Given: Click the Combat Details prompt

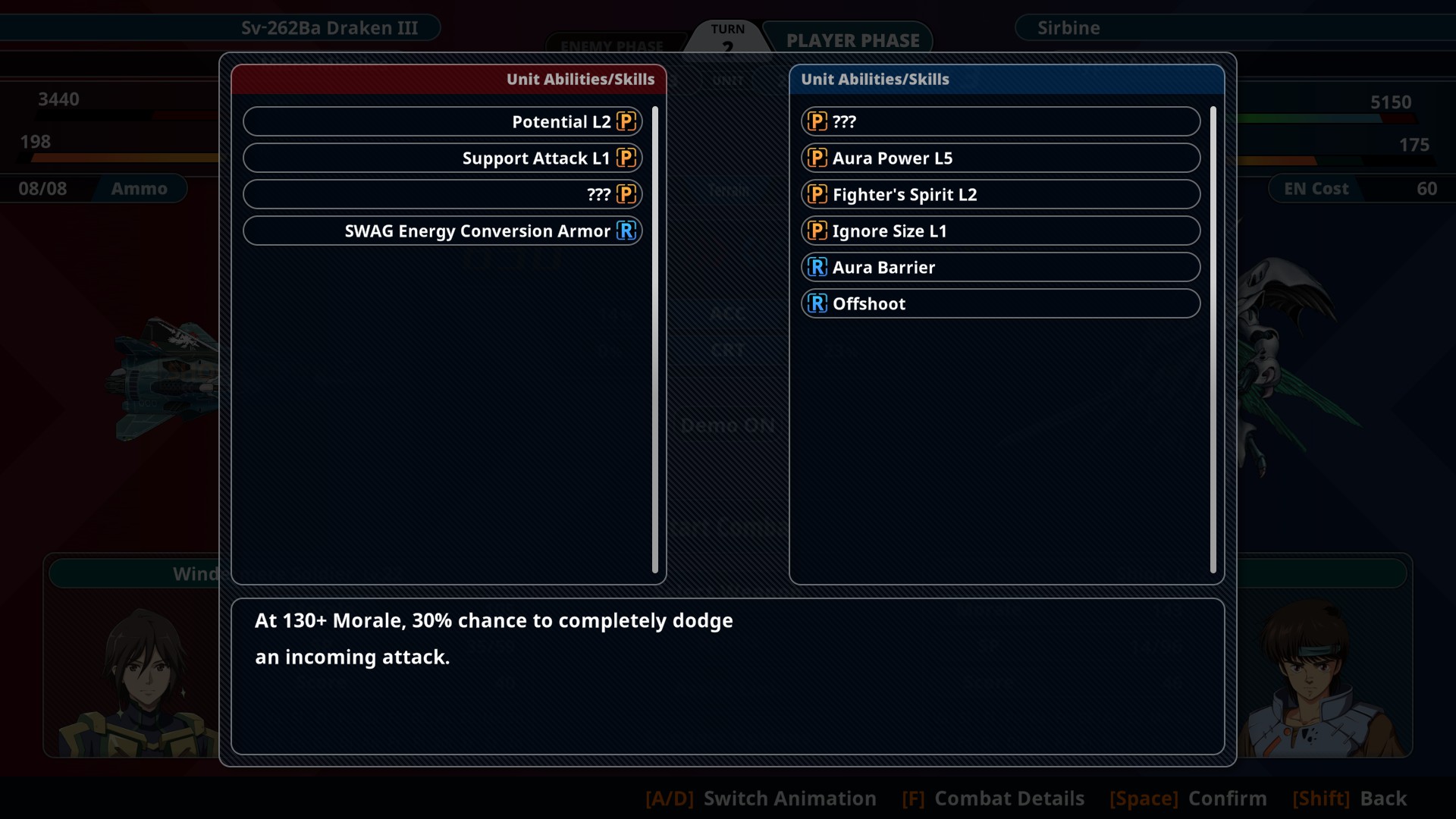Looking at the screenshot, I should (x=993, y=799).
